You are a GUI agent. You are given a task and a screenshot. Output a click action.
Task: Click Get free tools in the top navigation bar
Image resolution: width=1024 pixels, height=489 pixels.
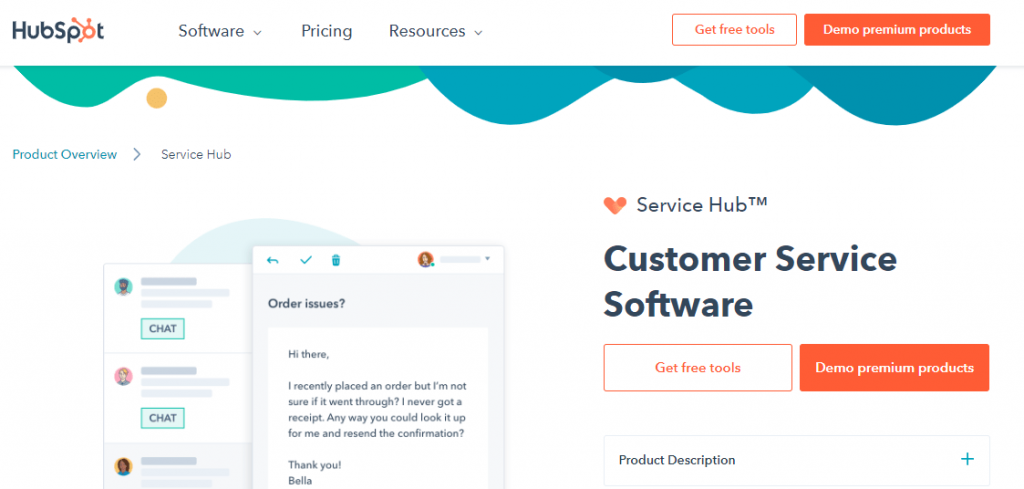(734, 30)
